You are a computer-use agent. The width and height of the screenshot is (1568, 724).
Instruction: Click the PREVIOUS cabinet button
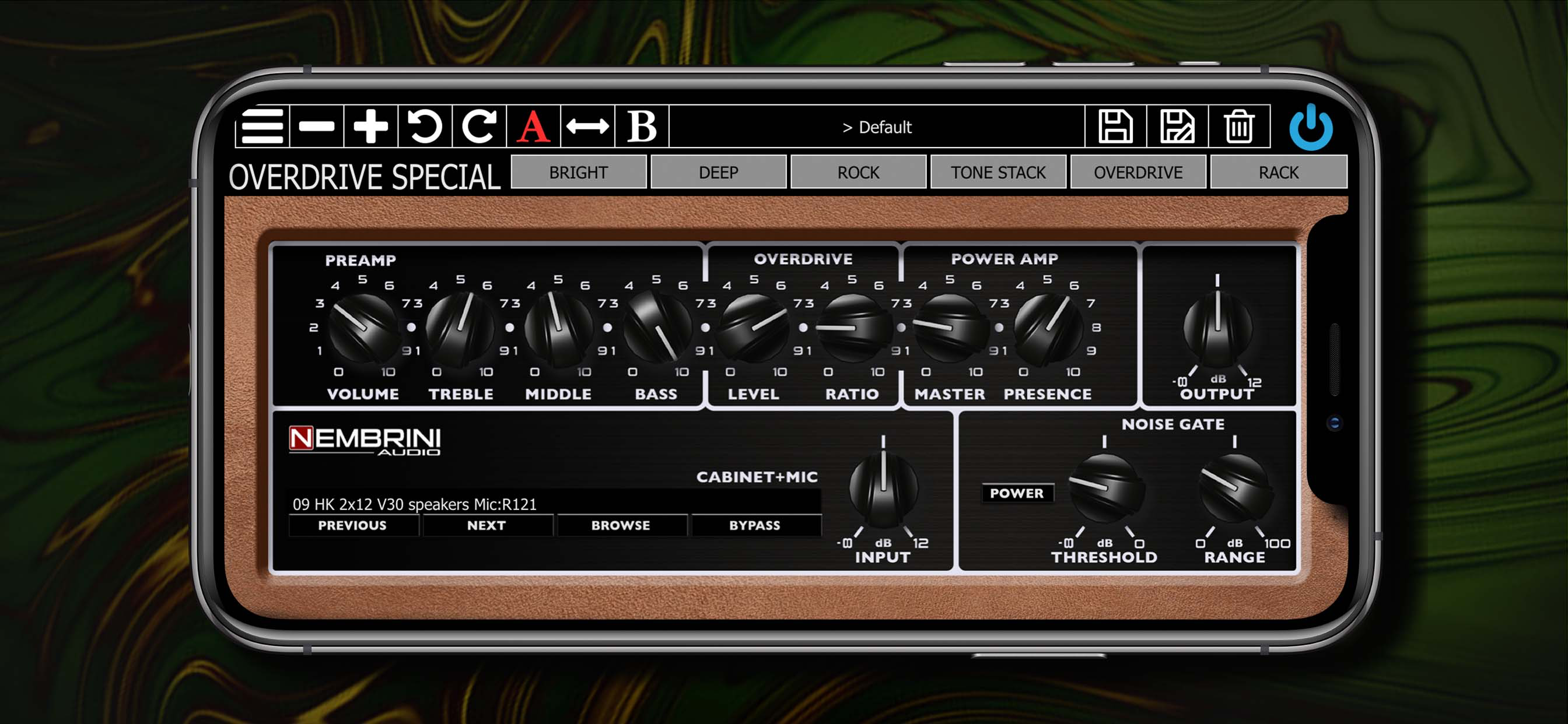pyautogui.click(x=352, y=525)
